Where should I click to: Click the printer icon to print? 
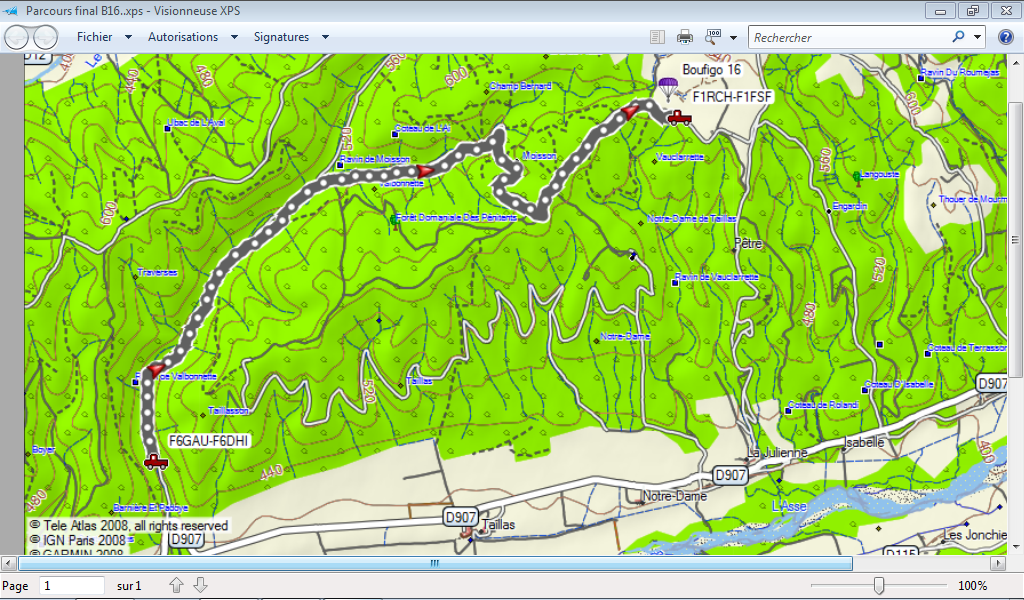point(685,37)
